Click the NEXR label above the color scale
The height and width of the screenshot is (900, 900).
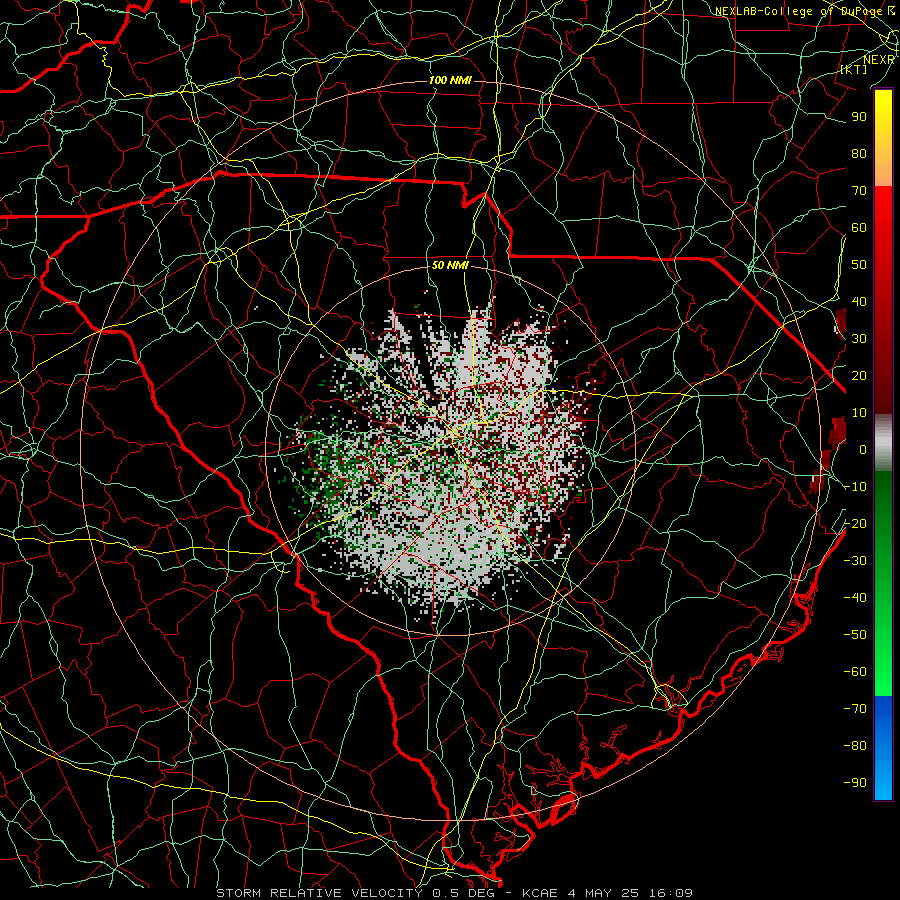tap(878, 60)
